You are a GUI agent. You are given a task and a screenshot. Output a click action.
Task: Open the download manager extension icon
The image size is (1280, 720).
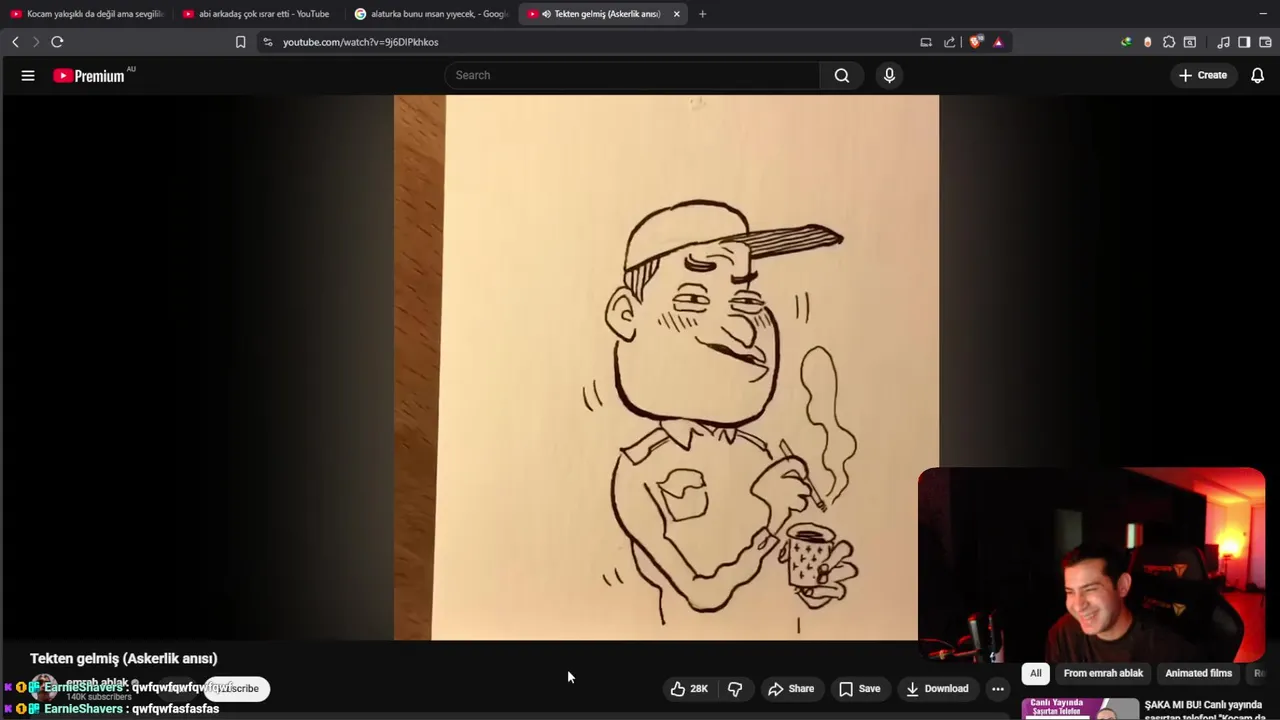click(x=1126, y=42)
